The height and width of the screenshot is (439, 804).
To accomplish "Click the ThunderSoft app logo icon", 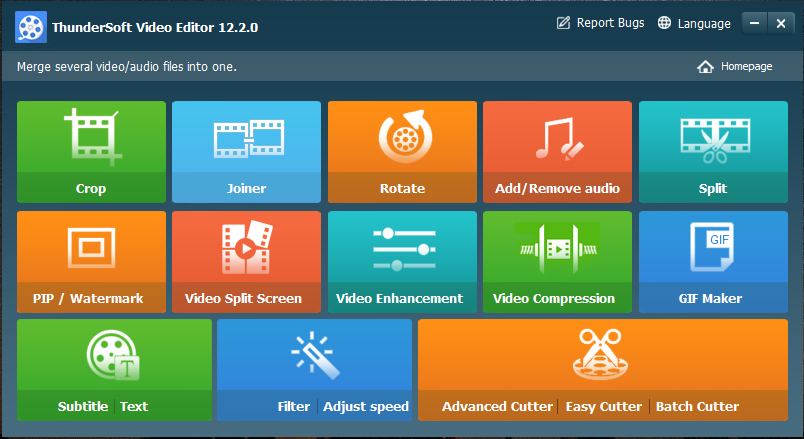I will click(x=31, y=27).
